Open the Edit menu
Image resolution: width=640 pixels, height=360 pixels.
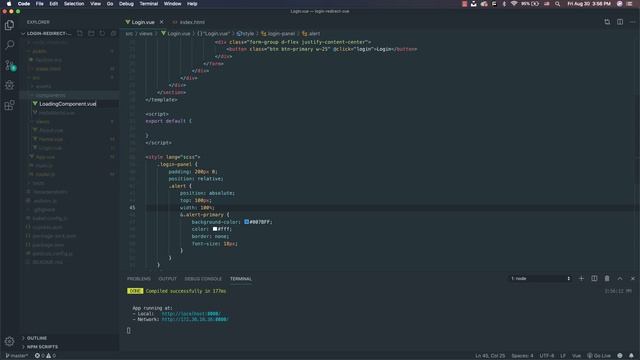[x=53, y=4]
